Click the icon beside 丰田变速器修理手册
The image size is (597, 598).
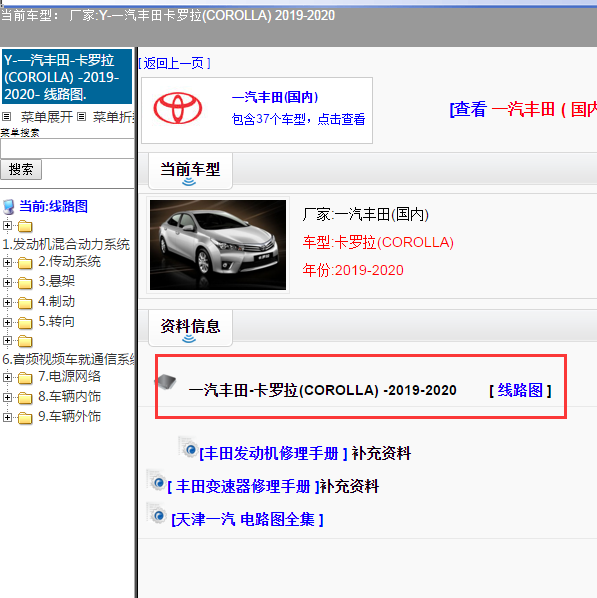click(x=157, y=481)
